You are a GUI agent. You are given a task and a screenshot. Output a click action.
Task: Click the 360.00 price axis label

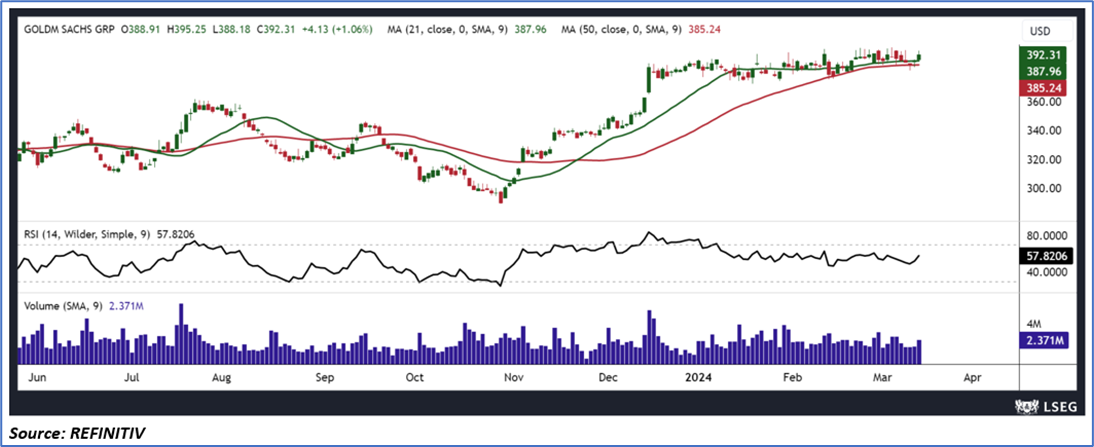pos(1042,102)
